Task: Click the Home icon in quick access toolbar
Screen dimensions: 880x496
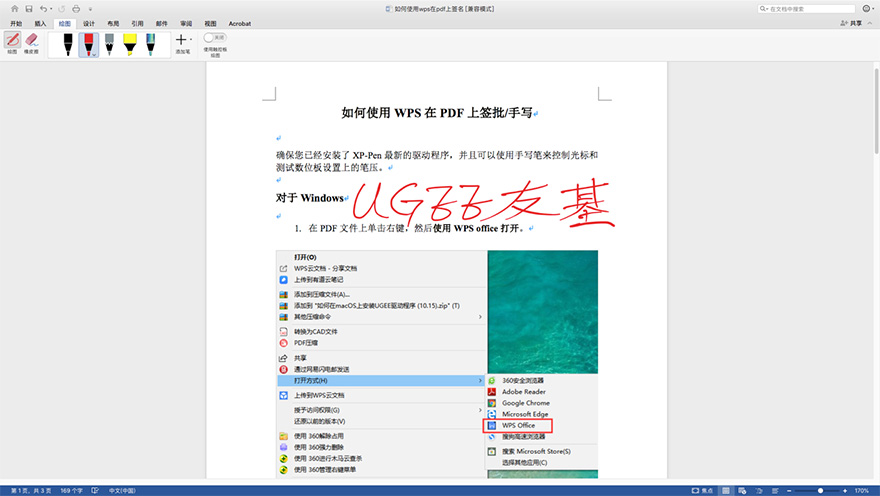Action: [15, 9]
